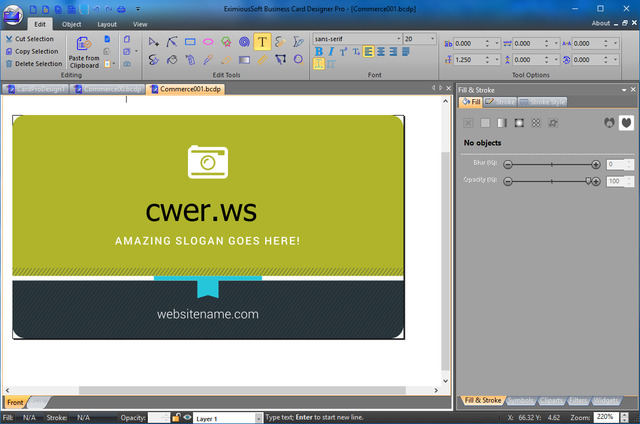
Task: Select the Text tool in Edit Tools
Action: [x=261, y=42]
